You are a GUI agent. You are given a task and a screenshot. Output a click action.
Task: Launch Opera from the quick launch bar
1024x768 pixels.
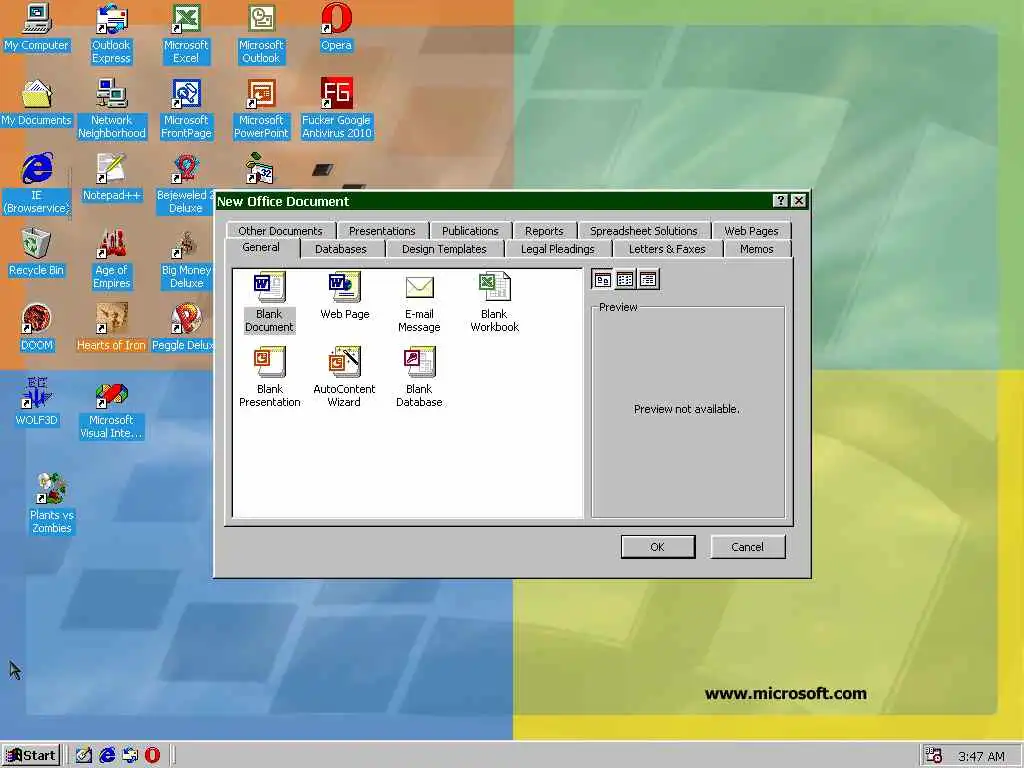tap(152, 756)
